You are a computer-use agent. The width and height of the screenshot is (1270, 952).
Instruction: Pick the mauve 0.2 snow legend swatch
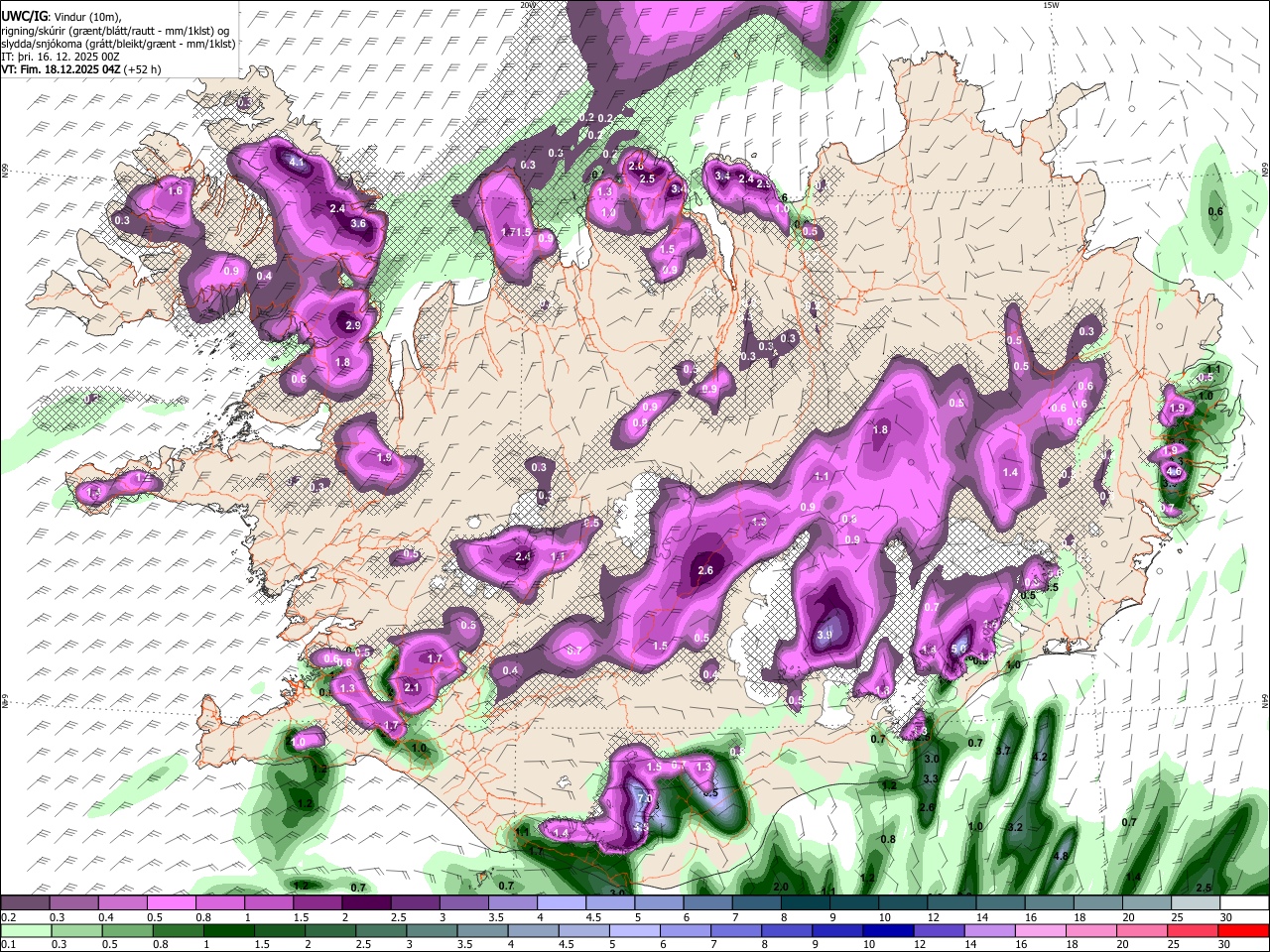(x=25, y=903)
